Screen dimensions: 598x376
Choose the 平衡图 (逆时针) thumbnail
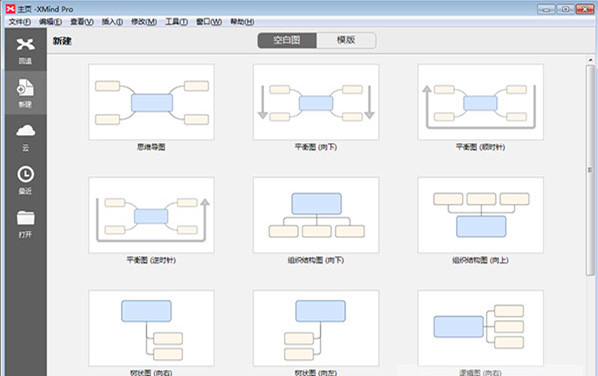coord(151,215)
